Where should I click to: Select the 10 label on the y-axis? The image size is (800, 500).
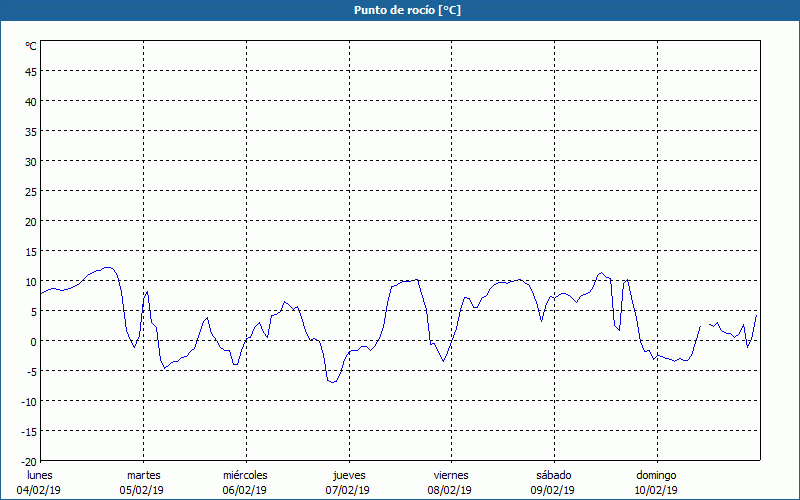30,281
